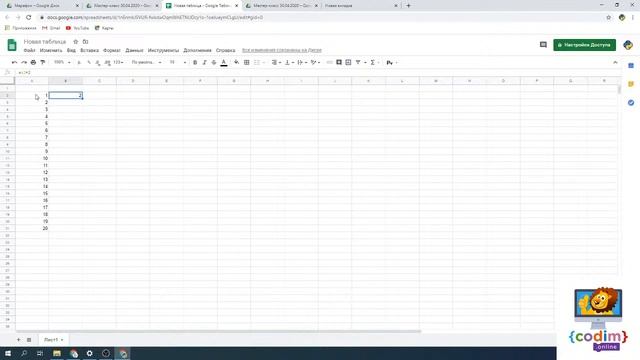This screenshot has width=640, height=360.
Task: Click the Filter funnel icon
Action: (x=358, y=62)
